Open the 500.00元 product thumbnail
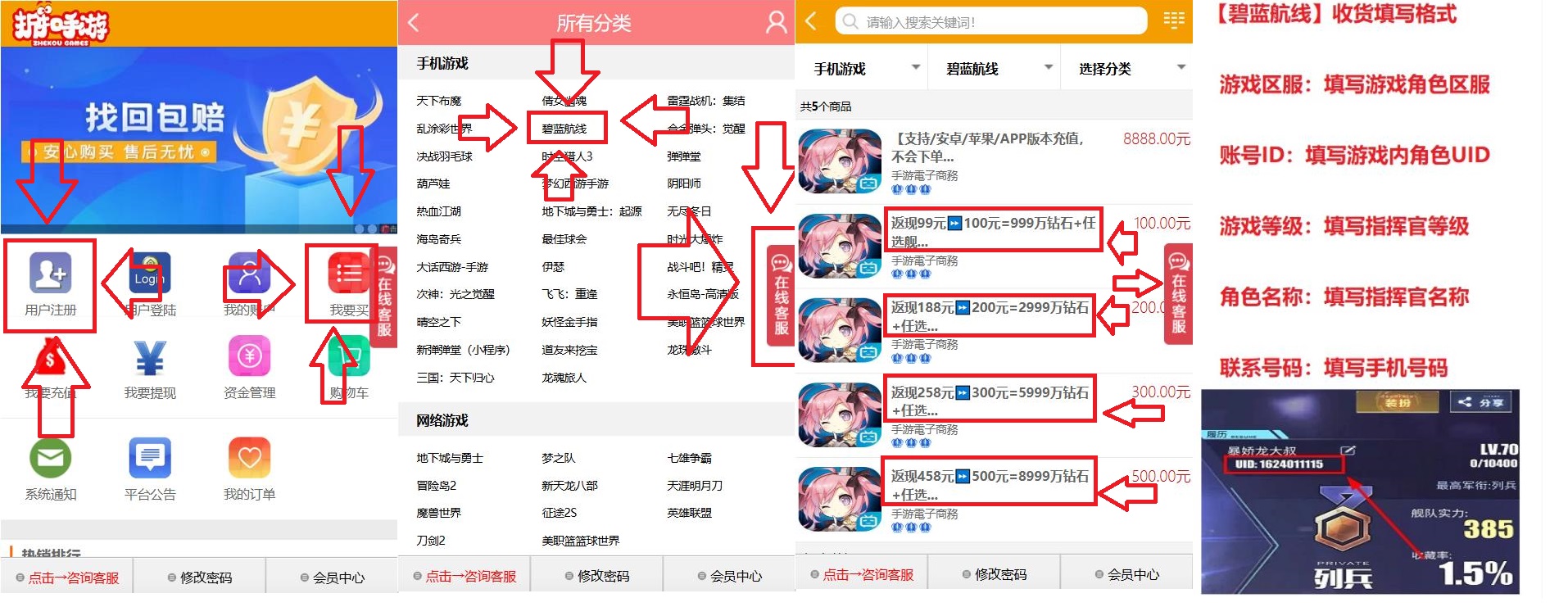1568x607 pixels. [841, 500]
